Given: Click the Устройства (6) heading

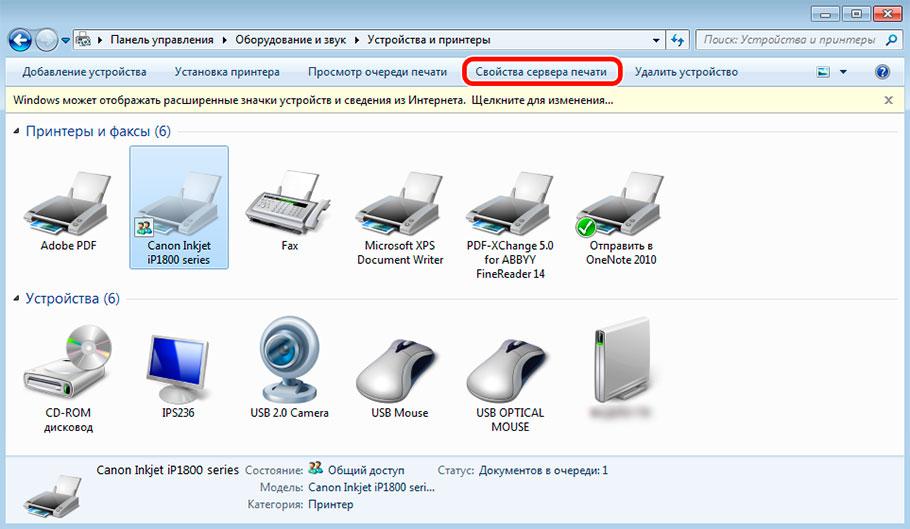Looking at the screenshot, I should [x=73, y=299].
